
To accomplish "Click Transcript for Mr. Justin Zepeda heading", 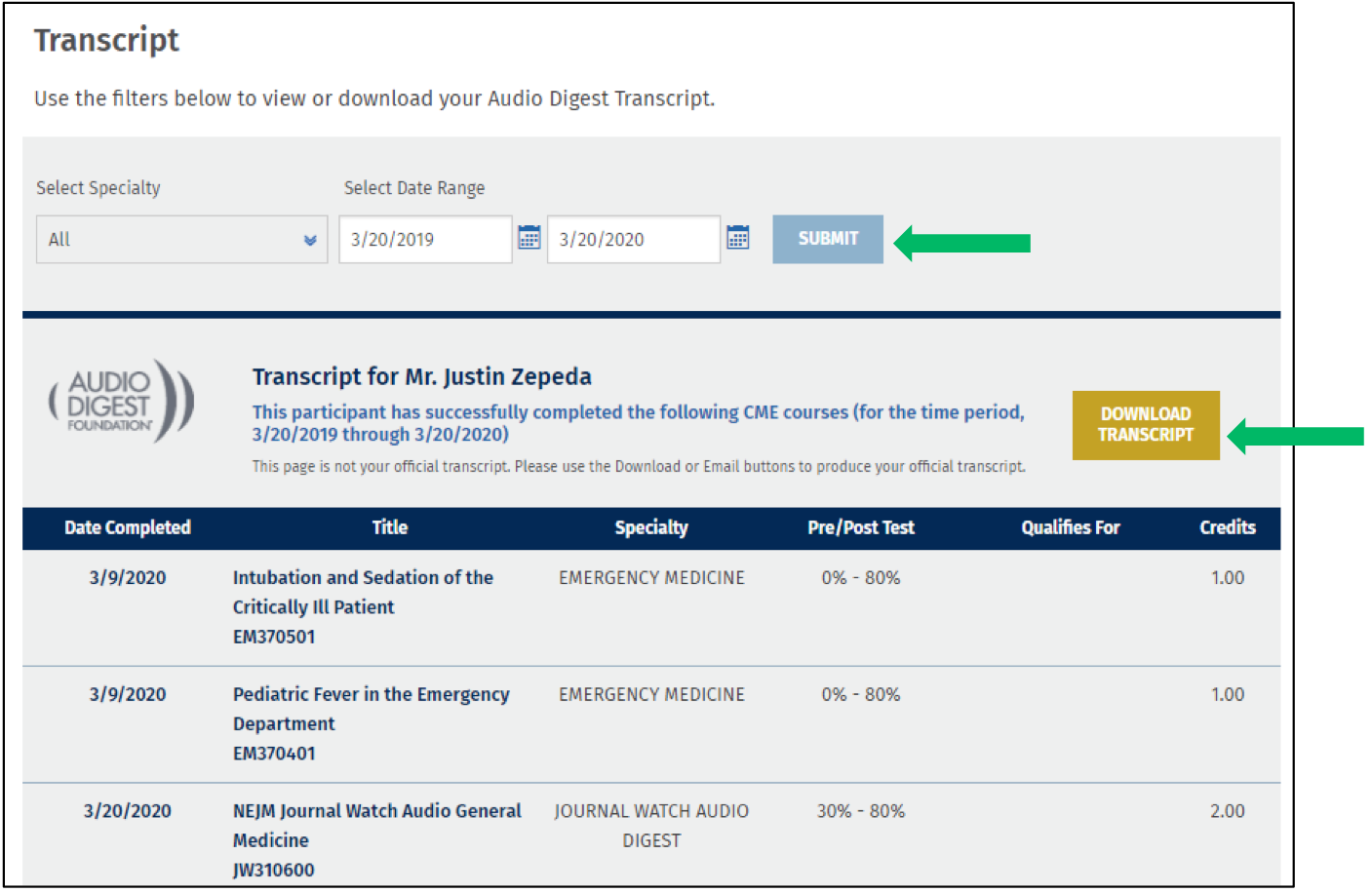I will pyautogui.click(x=422, y=377).
